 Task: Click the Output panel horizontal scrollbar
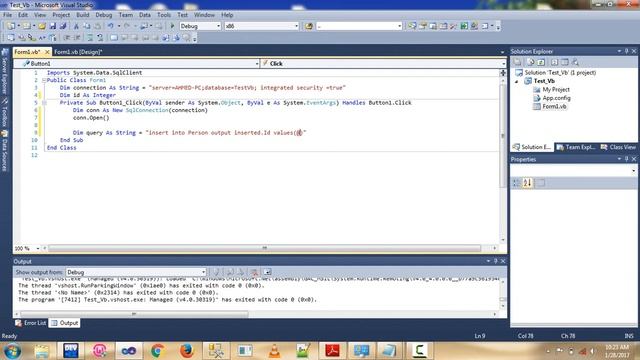134,314
